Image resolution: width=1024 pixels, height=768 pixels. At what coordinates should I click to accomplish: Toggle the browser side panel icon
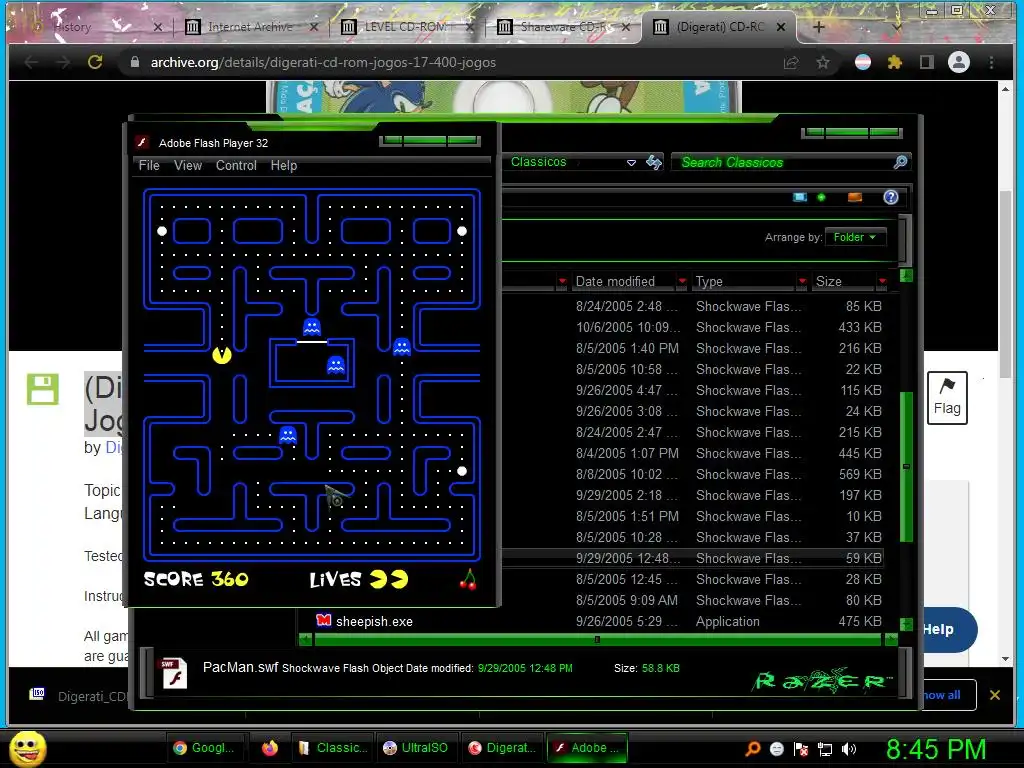926,62
